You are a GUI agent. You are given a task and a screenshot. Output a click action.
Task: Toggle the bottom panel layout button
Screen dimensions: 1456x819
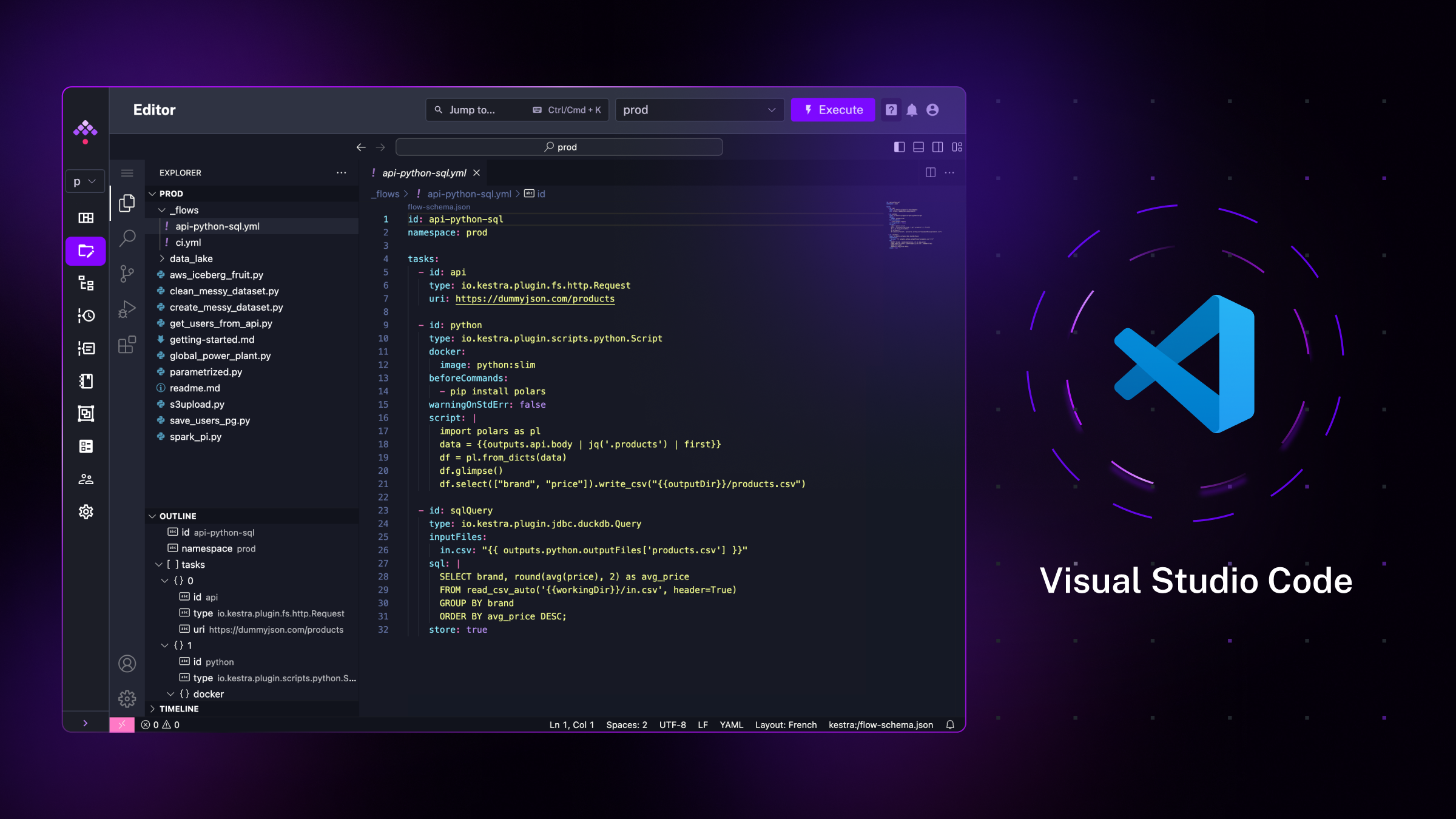tap(918, 147)
